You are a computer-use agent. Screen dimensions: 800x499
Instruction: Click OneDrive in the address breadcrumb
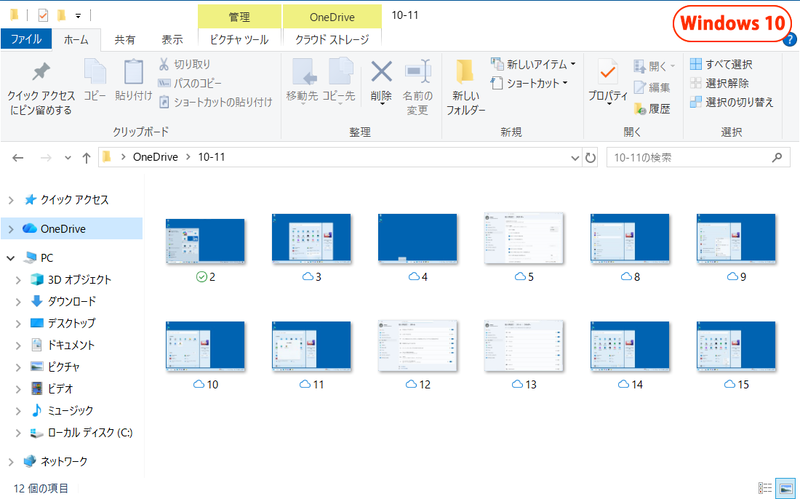coord(156,157)
